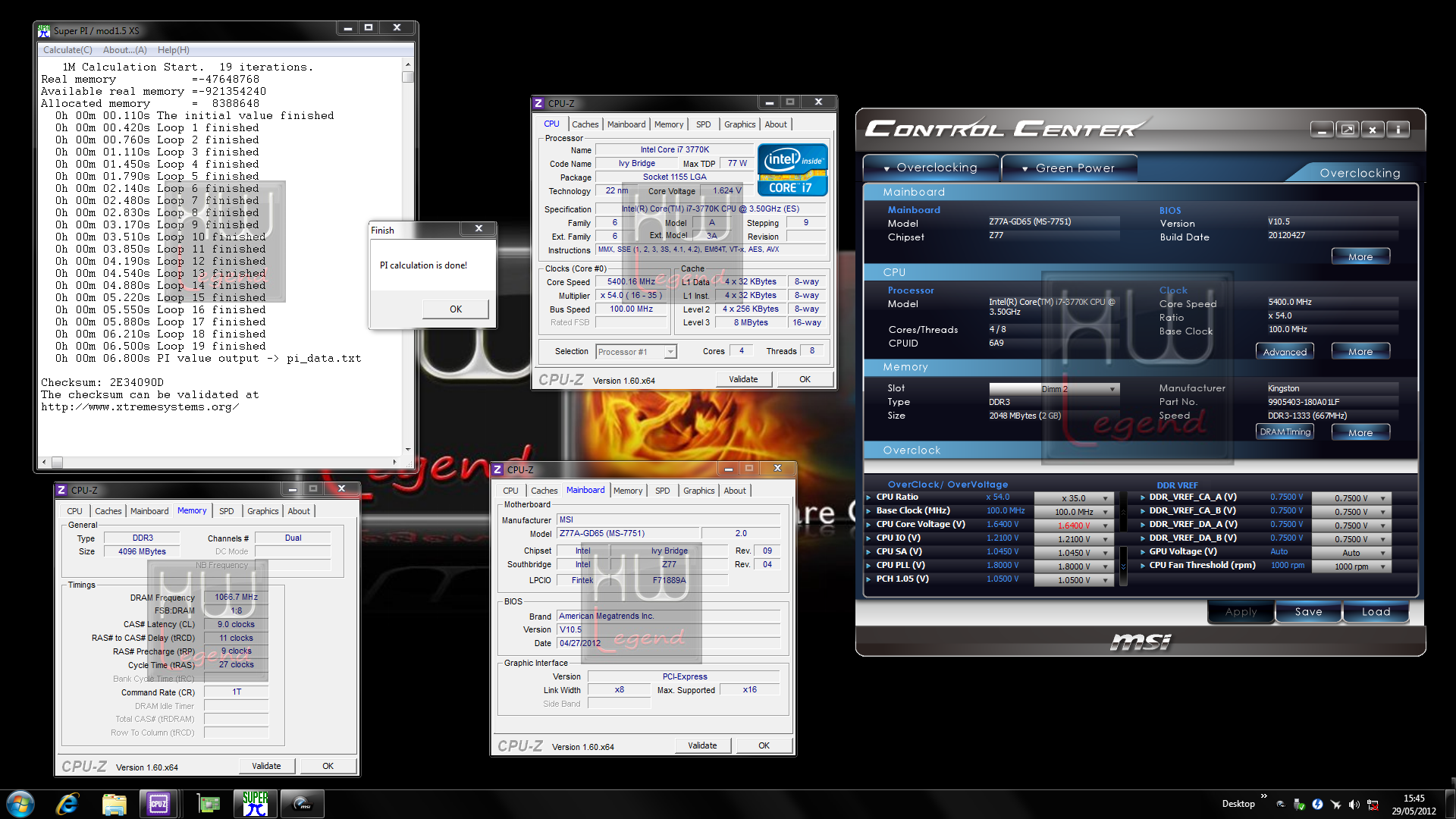Click the Advanced button in CPU section
Screen dimensions: 1456x819
[x=1285, y=352]
